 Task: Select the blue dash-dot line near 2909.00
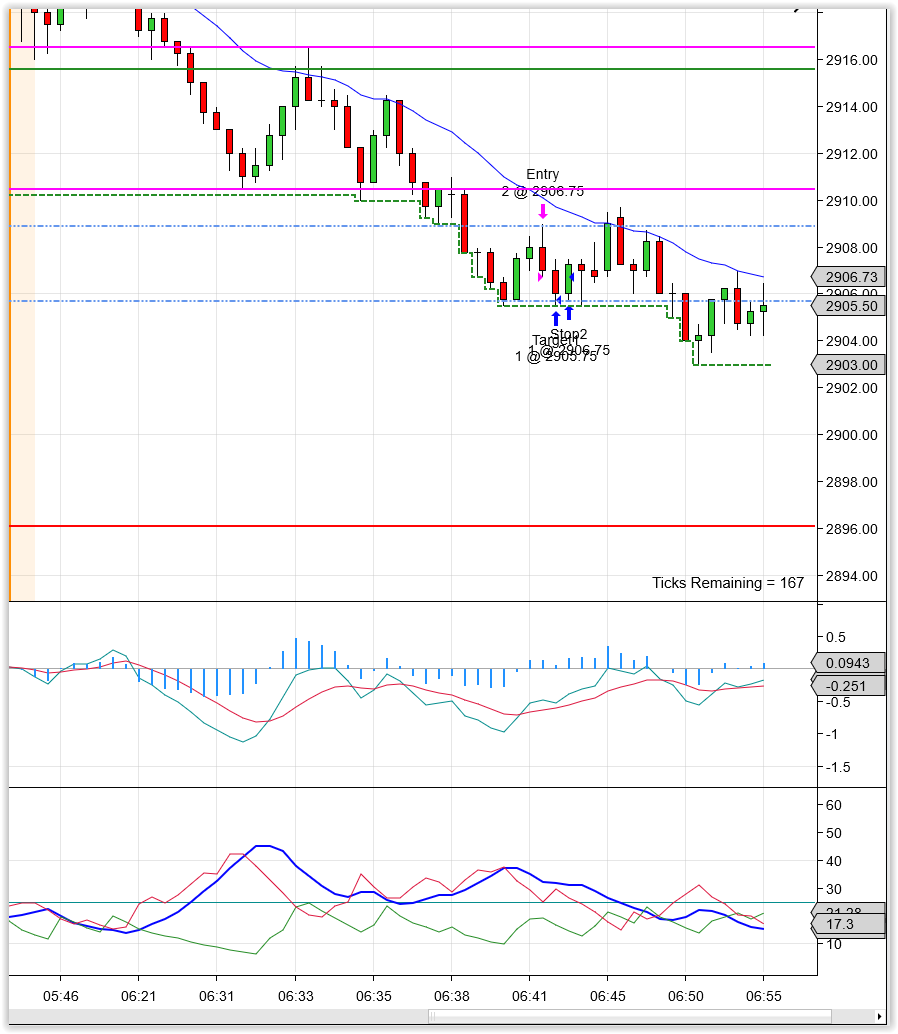[412, 226]
